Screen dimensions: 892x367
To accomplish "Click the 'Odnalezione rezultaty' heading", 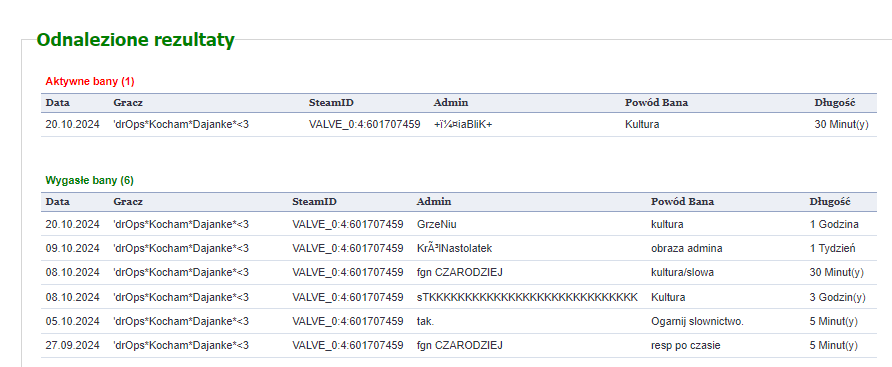I will pos(135,40).
